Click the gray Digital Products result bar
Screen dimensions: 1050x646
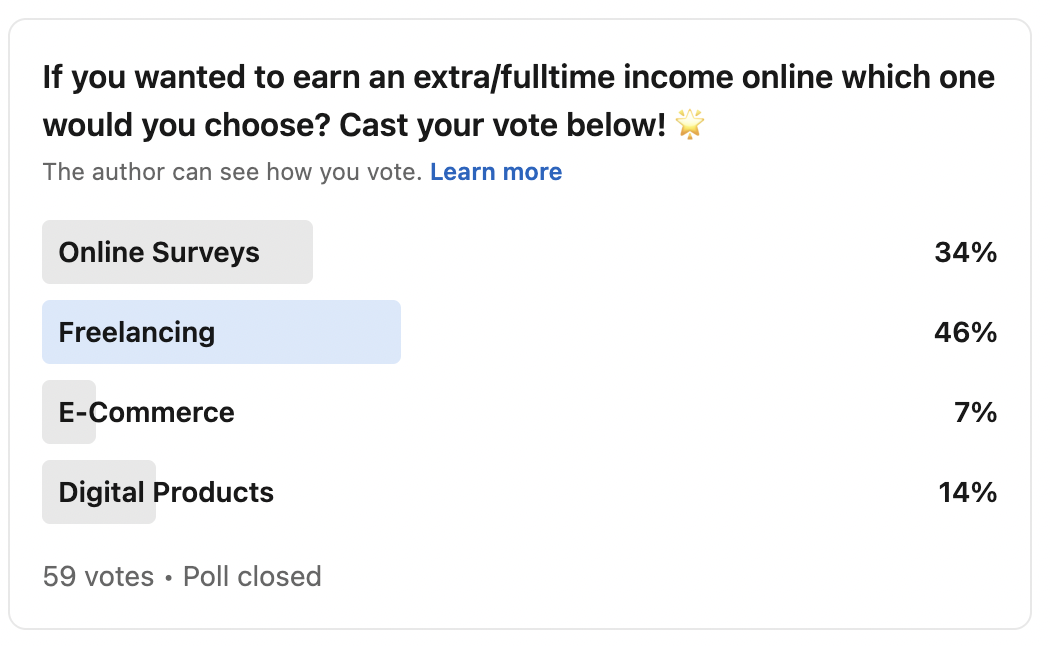99,492
